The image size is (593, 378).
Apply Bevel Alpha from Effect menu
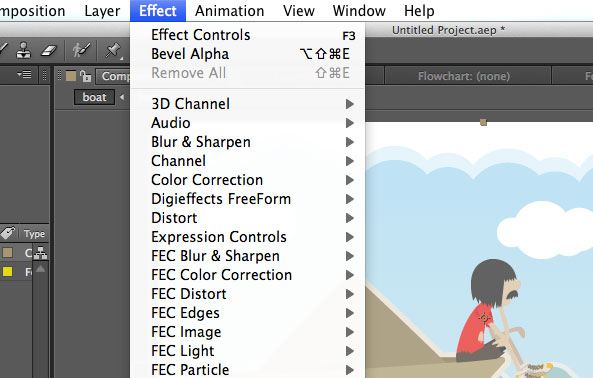248,54
